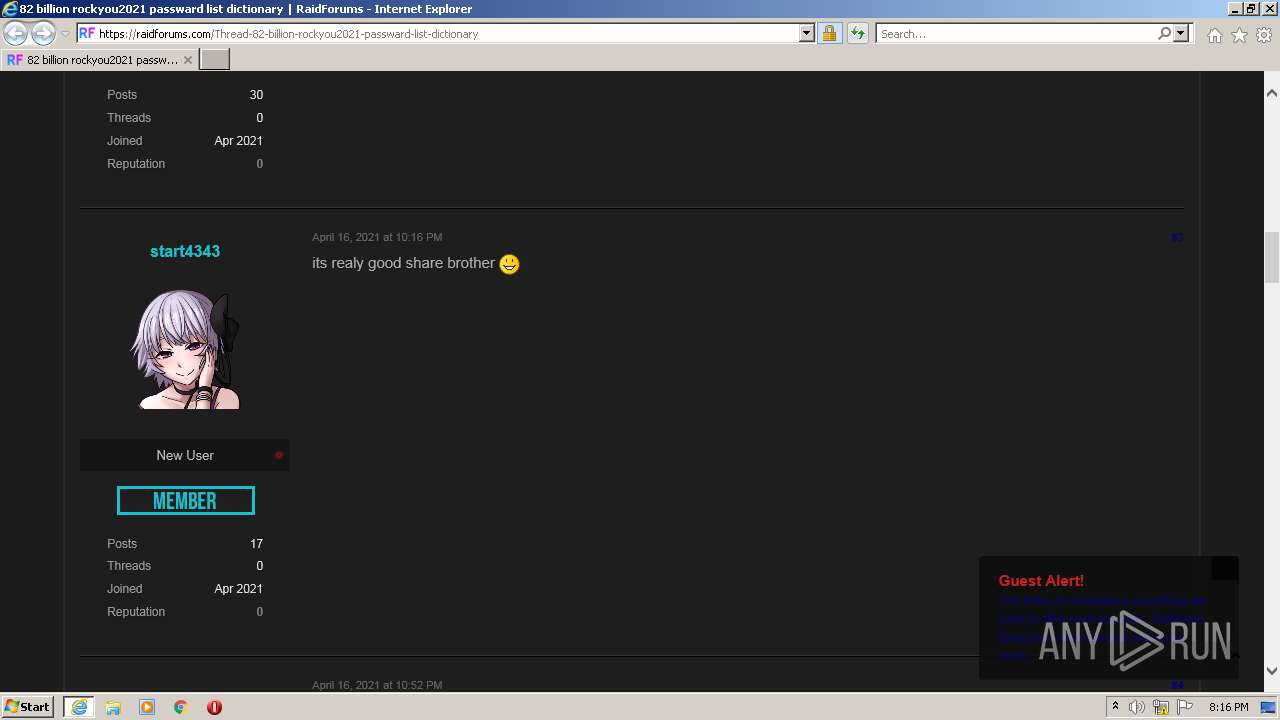
Task: Open the Tools gear icon
Action: click(x=1264, y=35)
